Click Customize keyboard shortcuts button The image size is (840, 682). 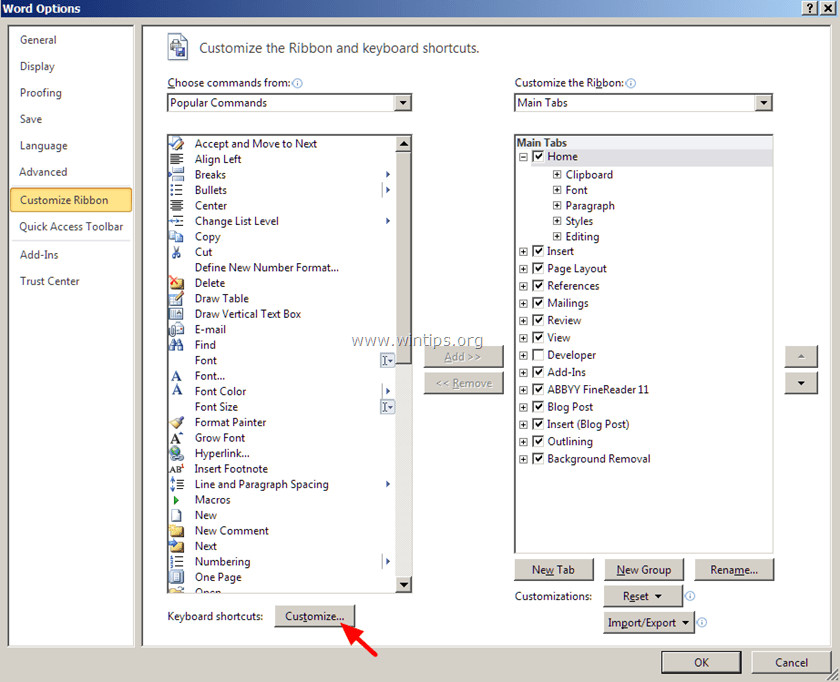[x=314, y=616]
